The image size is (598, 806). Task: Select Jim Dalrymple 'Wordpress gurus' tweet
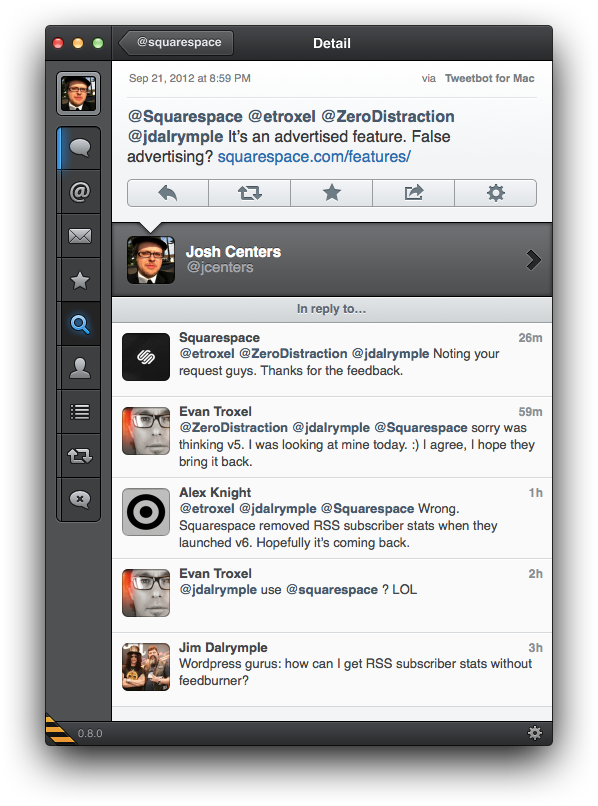(x=332, y=670)
